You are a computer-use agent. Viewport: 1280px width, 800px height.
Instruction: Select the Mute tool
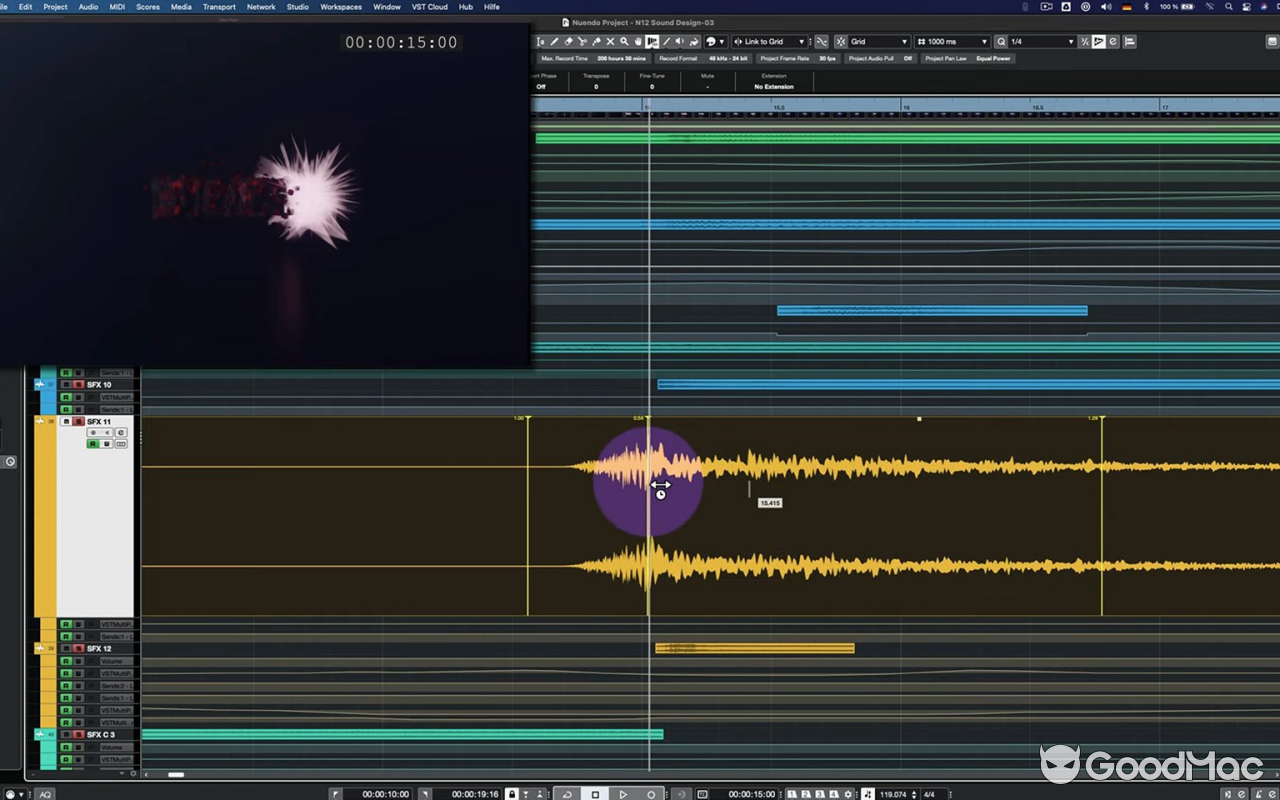coord(611,41)
